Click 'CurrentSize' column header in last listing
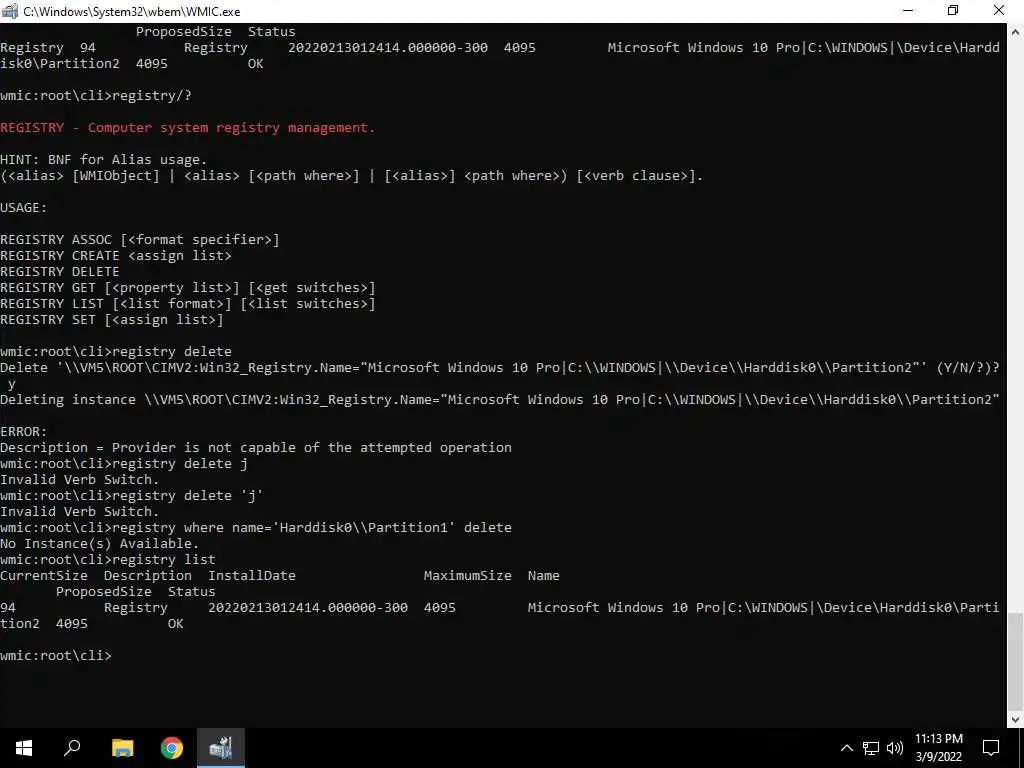 [x=44, y=575]
